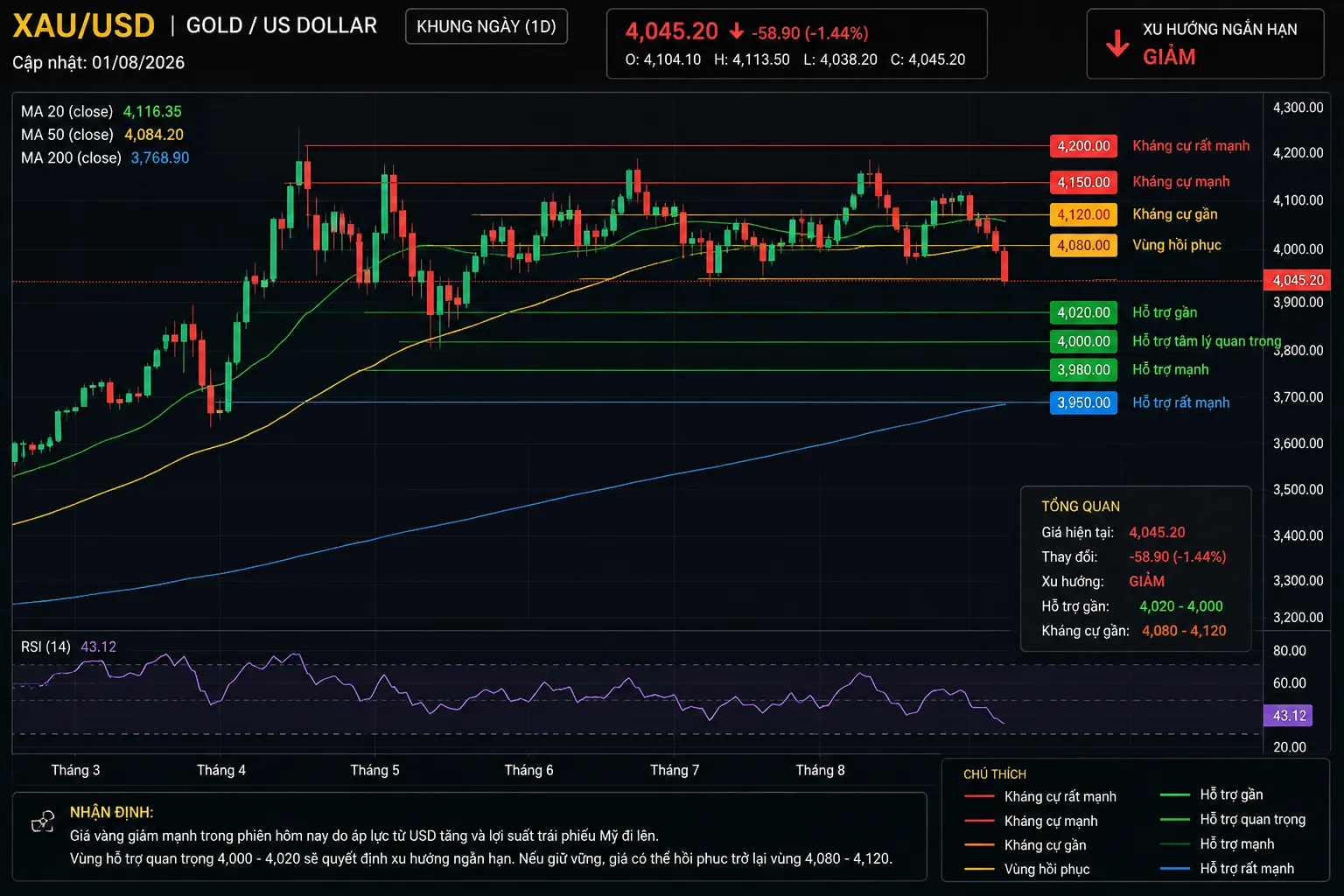Select the close value C: 4,045.20
1344x896 pixels.
[927, 59]
